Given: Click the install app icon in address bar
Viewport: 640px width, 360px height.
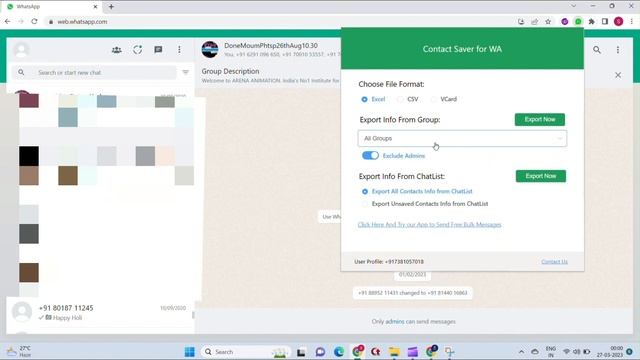Looking at the screenshot, I should click(x=521, y=22).
